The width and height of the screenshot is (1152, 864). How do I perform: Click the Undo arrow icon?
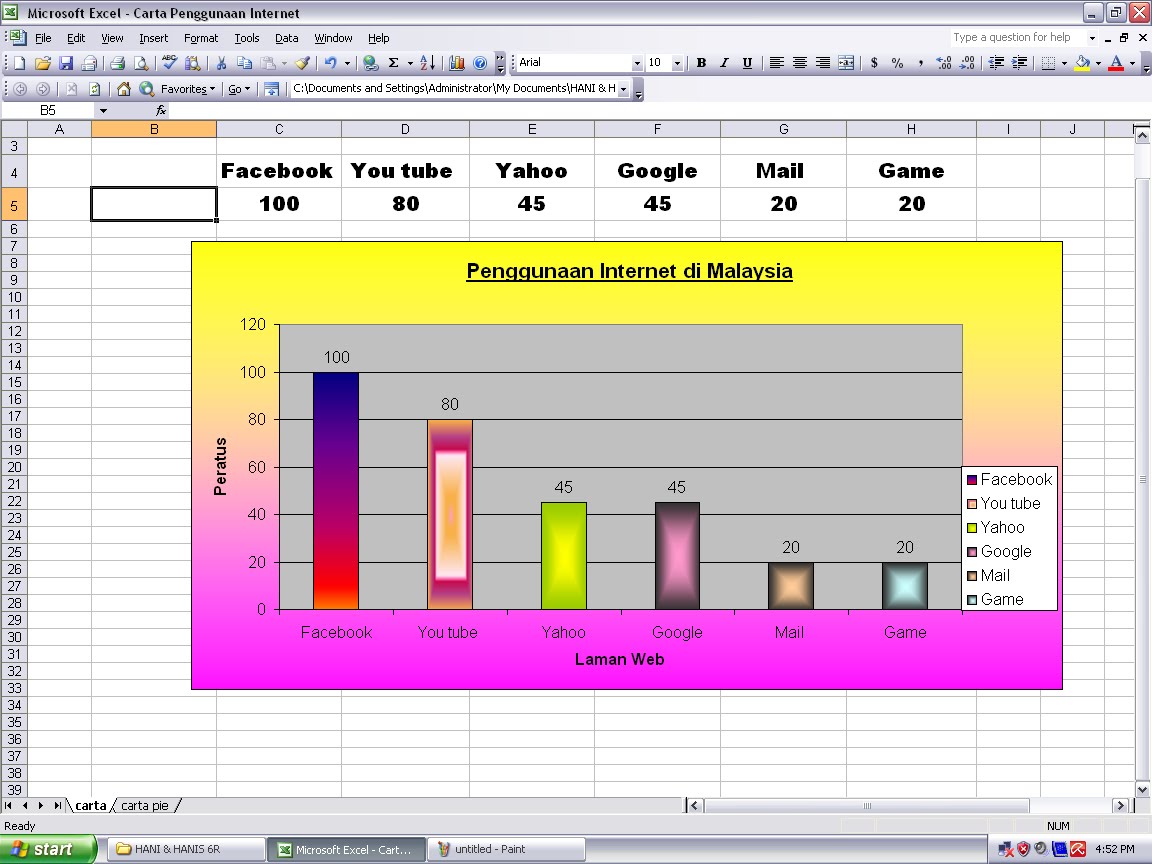click(331, 63)
